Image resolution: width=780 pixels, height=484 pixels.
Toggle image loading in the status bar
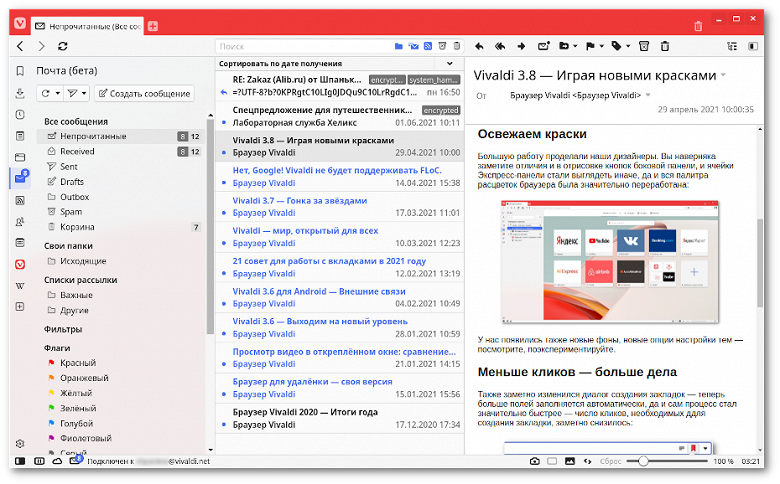[x=570, y=461]
